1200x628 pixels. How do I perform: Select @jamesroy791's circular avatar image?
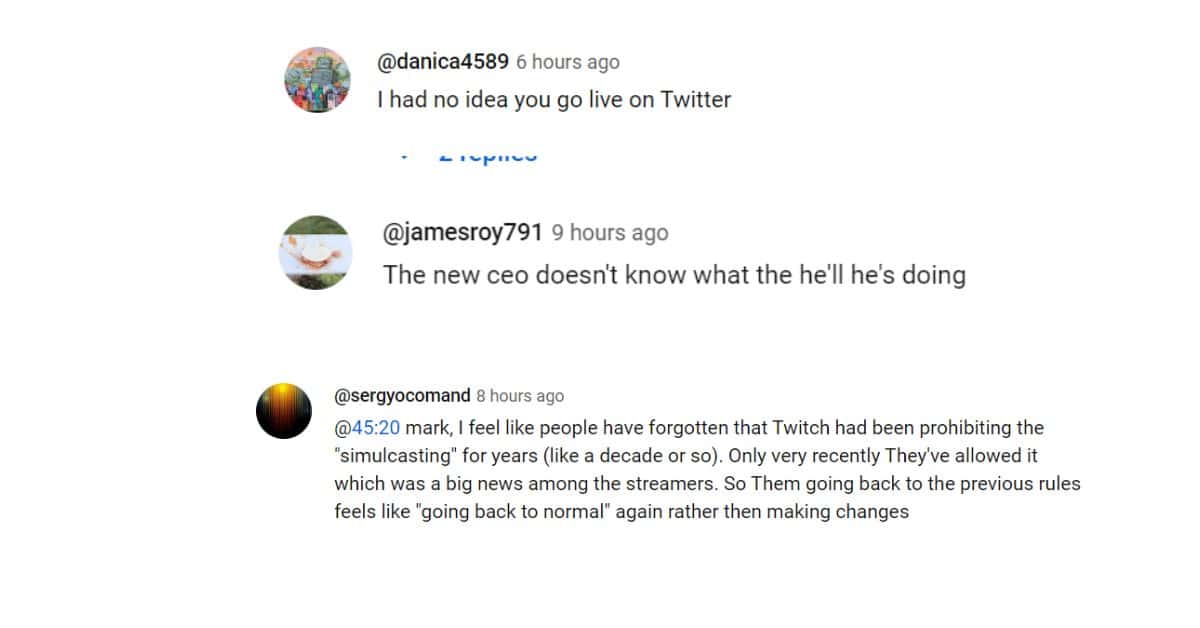click(x=316, y=252)
